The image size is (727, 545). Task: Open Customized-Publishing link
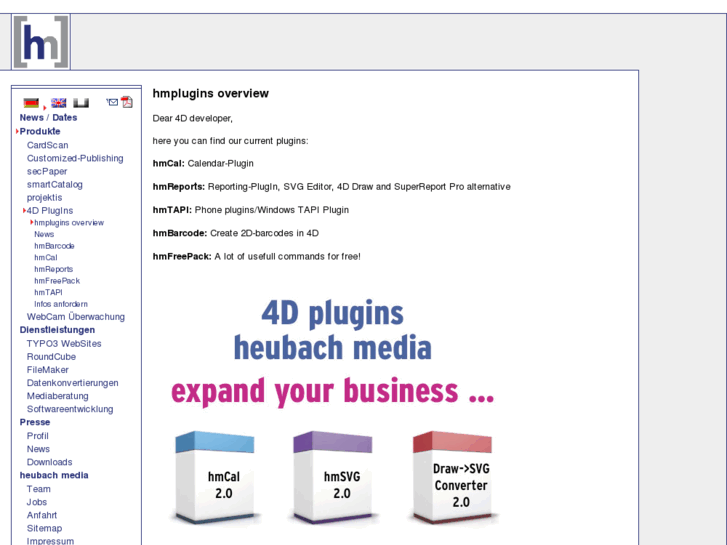coord(75,158)
